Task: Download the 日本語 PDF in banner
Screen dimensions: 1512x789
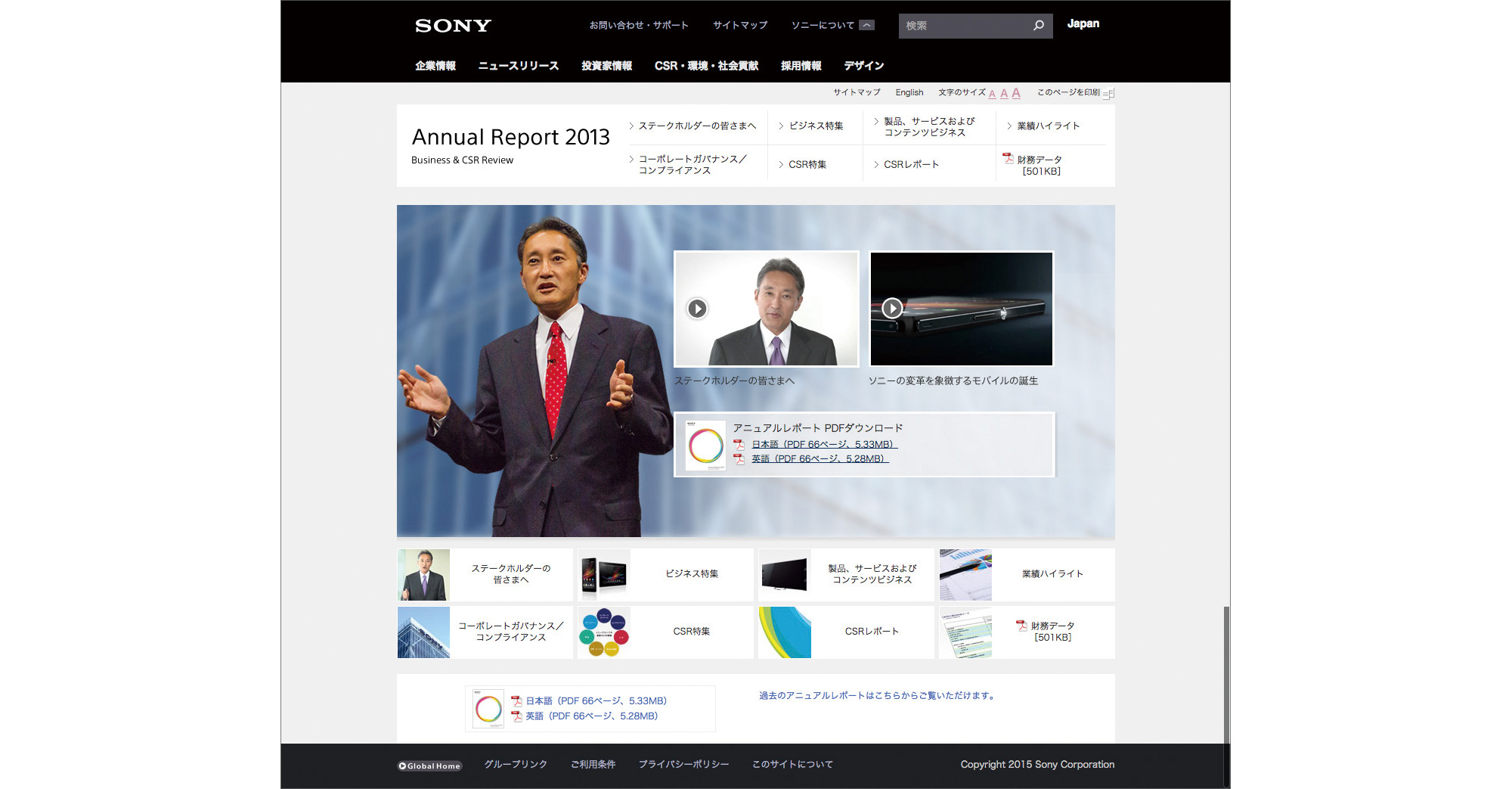Action: click(x=823, y=444)
